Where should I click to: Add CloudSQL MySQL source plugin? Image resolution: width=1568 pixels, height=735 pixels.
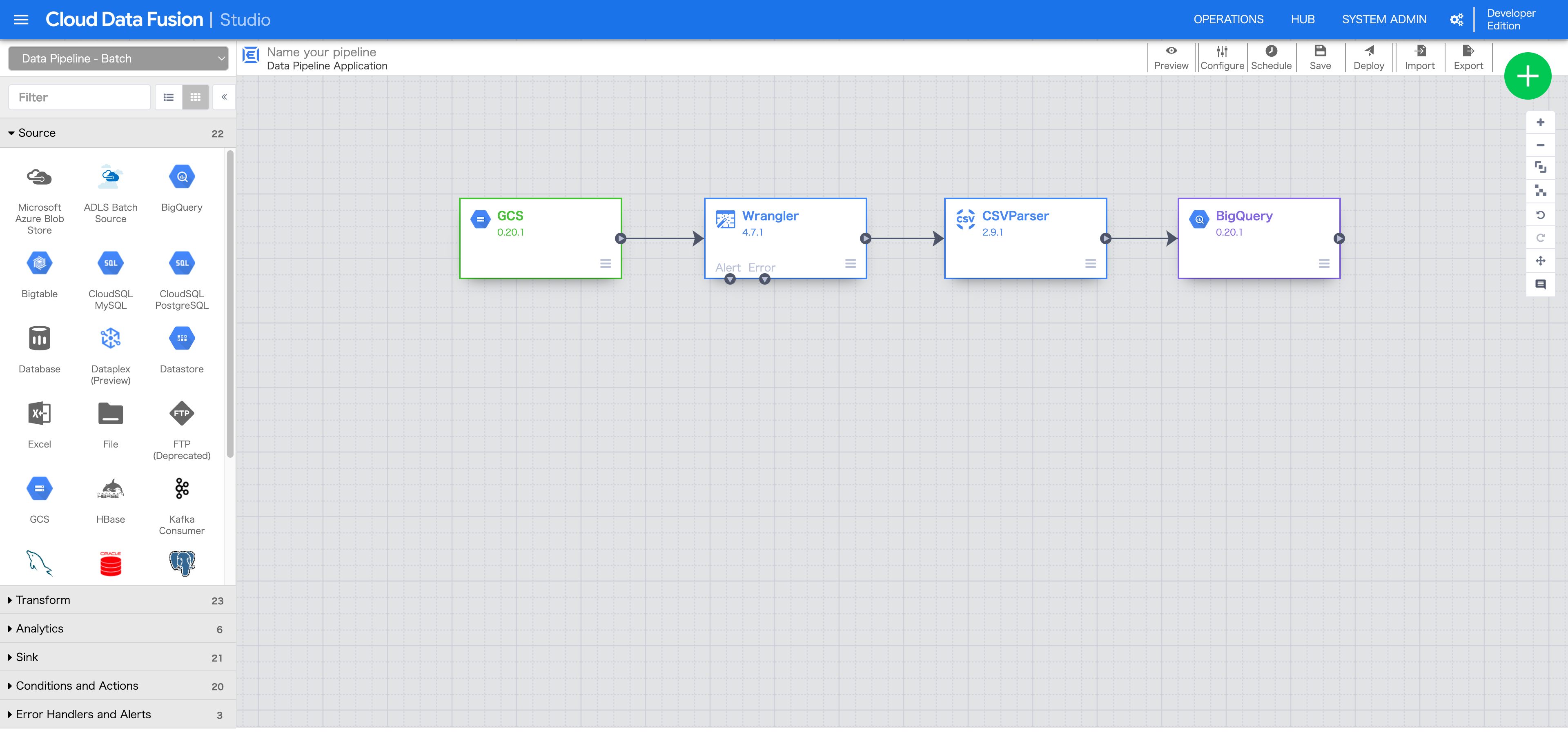point(111,280)
